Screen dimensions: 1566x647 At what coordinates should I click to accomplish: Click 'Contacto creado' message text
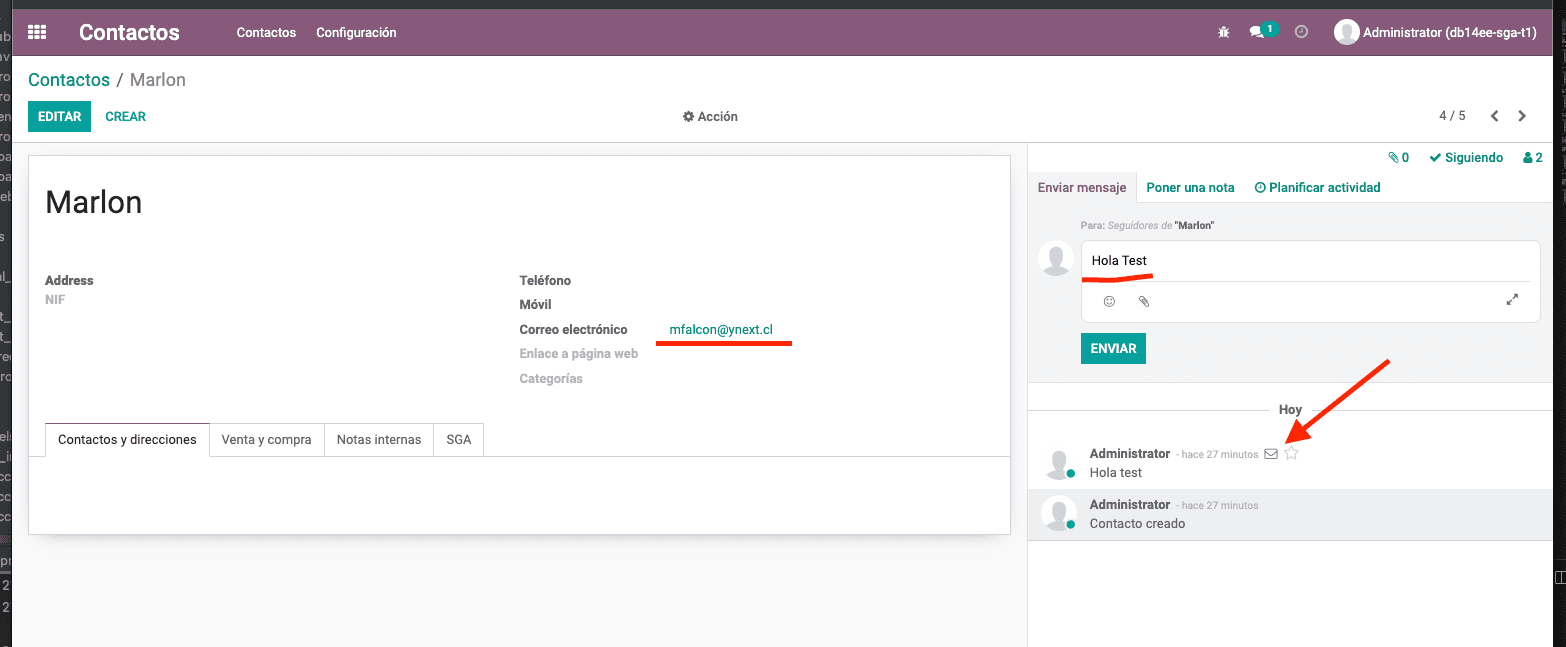1137,523
